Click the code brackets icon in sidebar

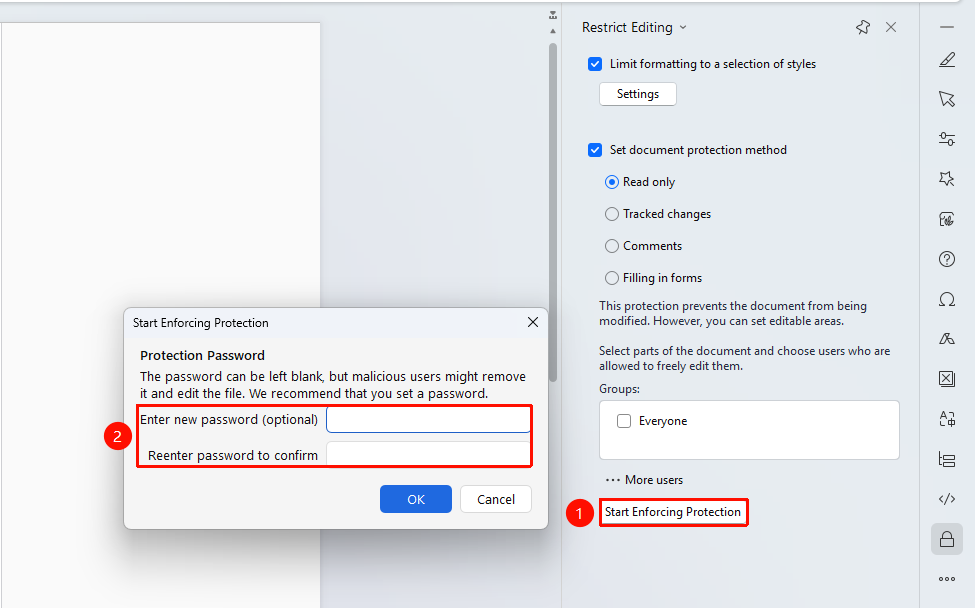tap(946, 499)
